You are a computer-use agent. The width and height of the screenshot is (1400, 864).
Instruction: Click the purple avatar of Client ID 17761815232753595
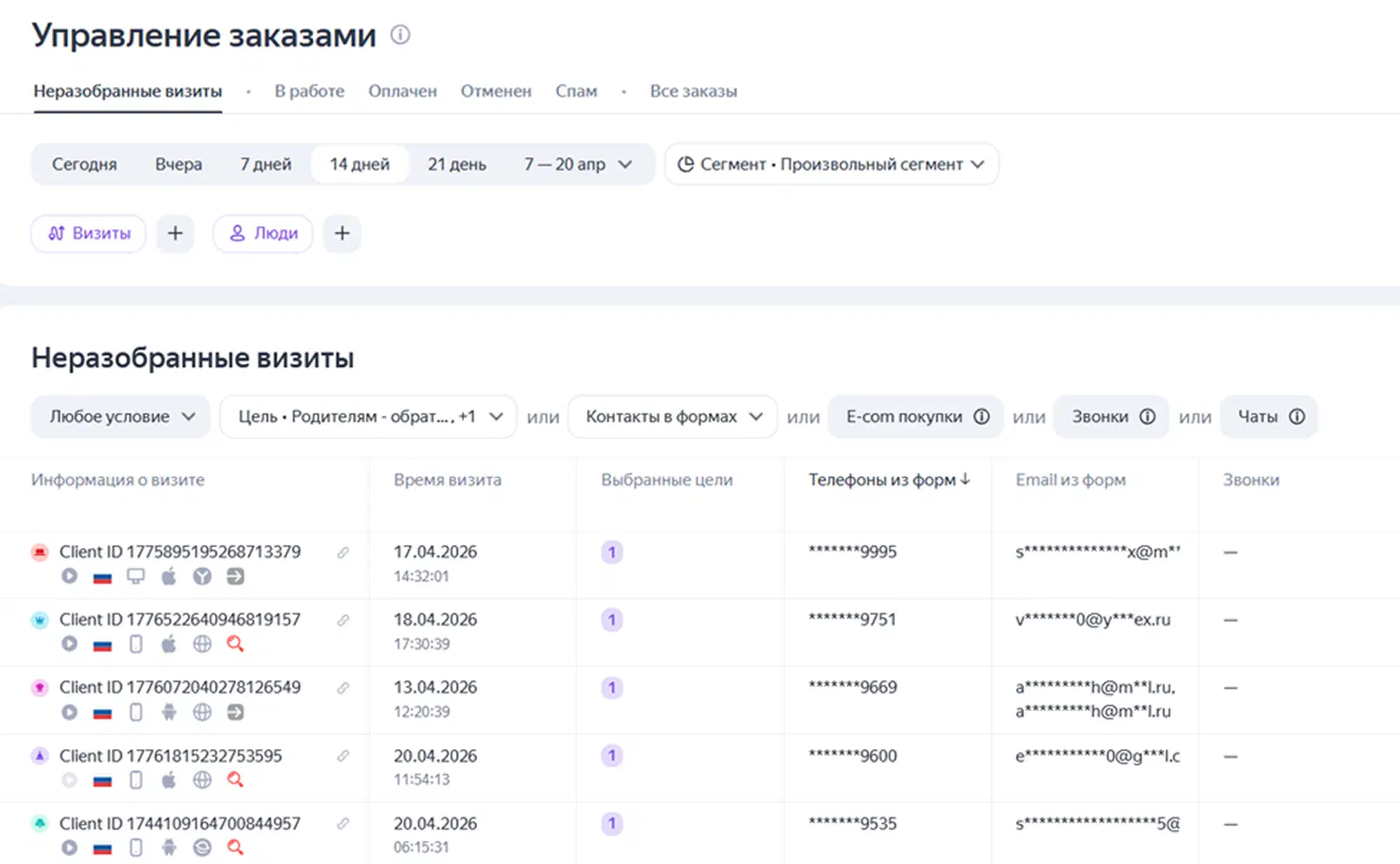click(x=40, y=756)
